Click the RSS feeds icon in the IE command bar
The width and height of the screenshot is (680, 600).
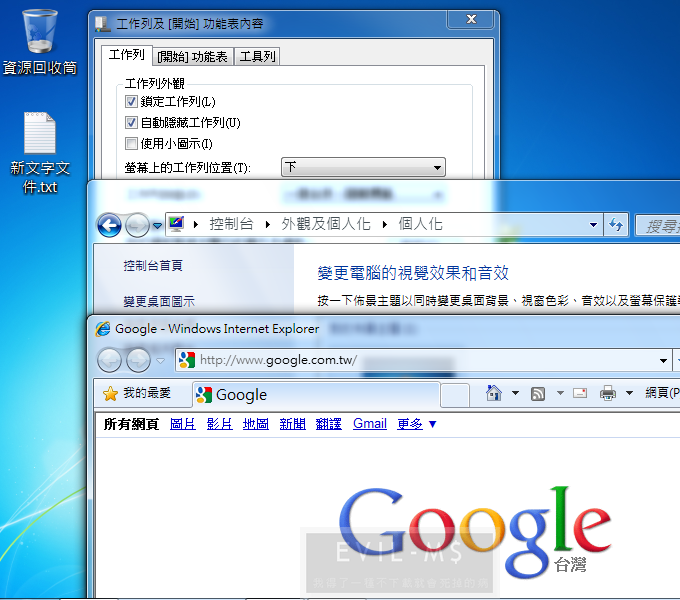point(538,394)
